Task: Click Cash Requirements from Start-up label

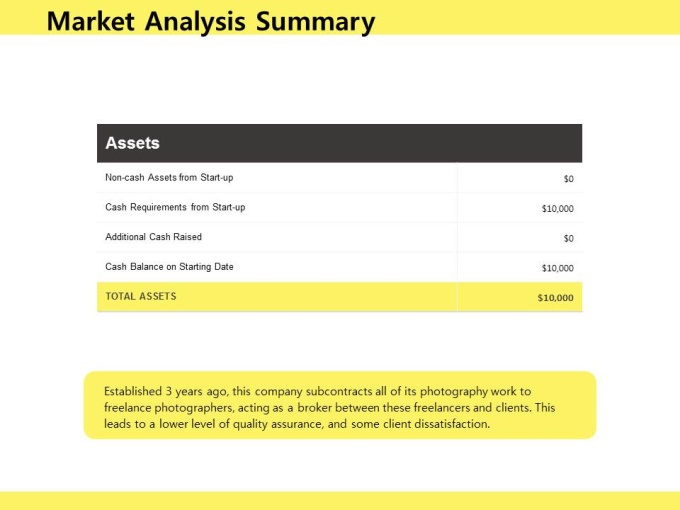Action: (x=175, y=207)
